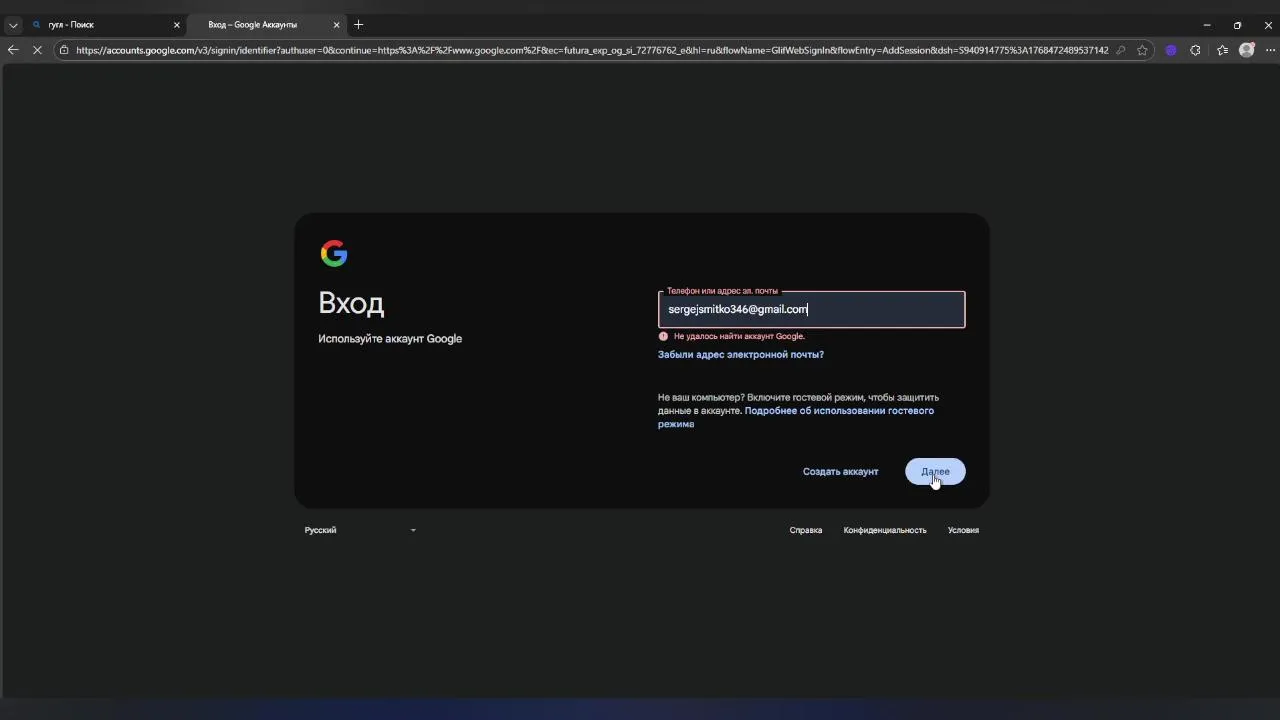The width and height of the screenshot is (1280, 720).
Task: Open the browser settings and more menu
Action: (1268, 50)
